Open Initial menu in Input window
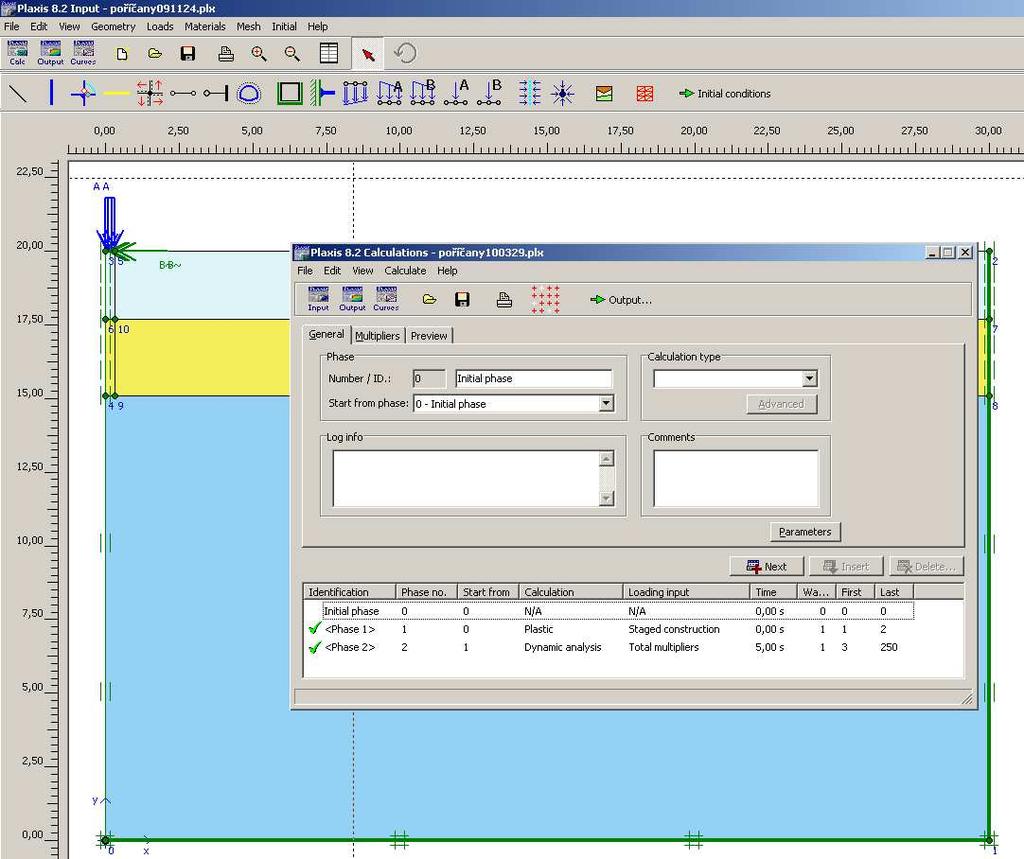The height and width of the screenshot is (859, 1024). (284, 26)
